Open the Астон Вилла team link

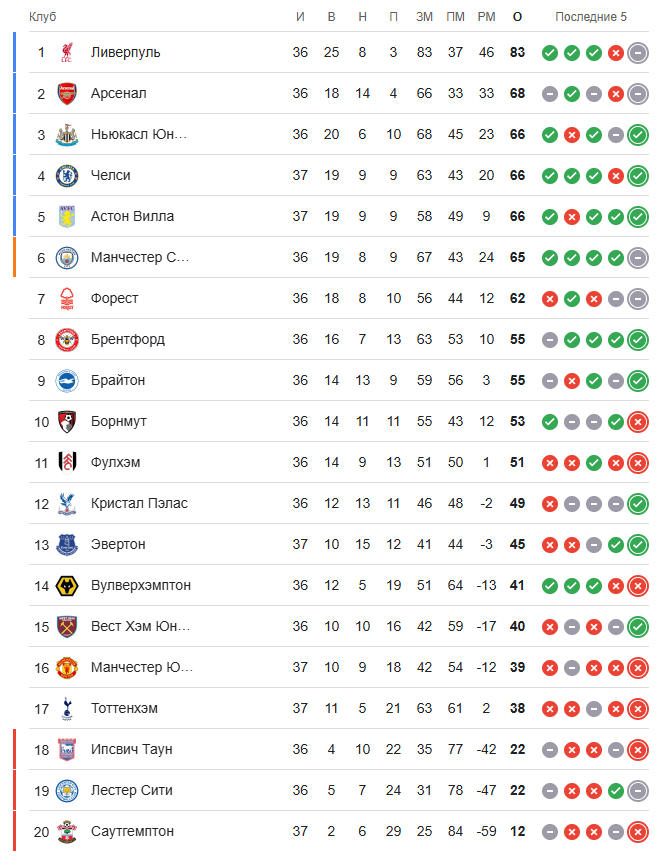[x=132, y=216]
